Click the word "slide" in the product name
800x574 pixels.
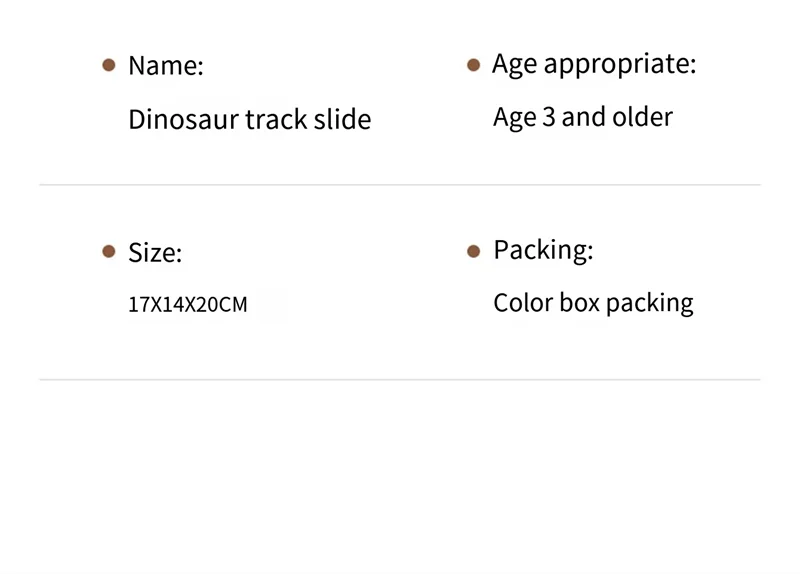(343, 120)
